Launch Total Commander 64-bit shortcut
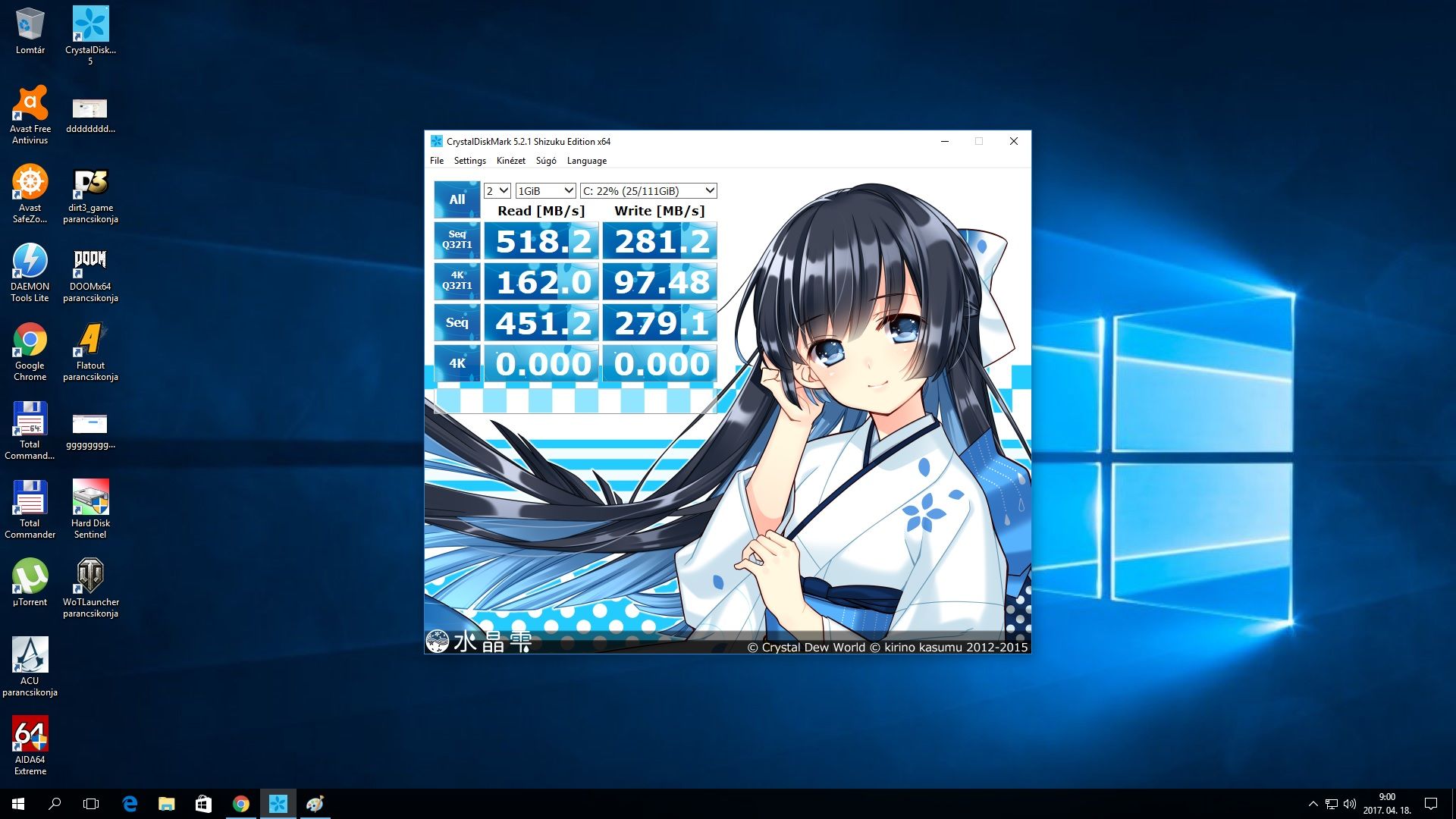 [30, 430]
